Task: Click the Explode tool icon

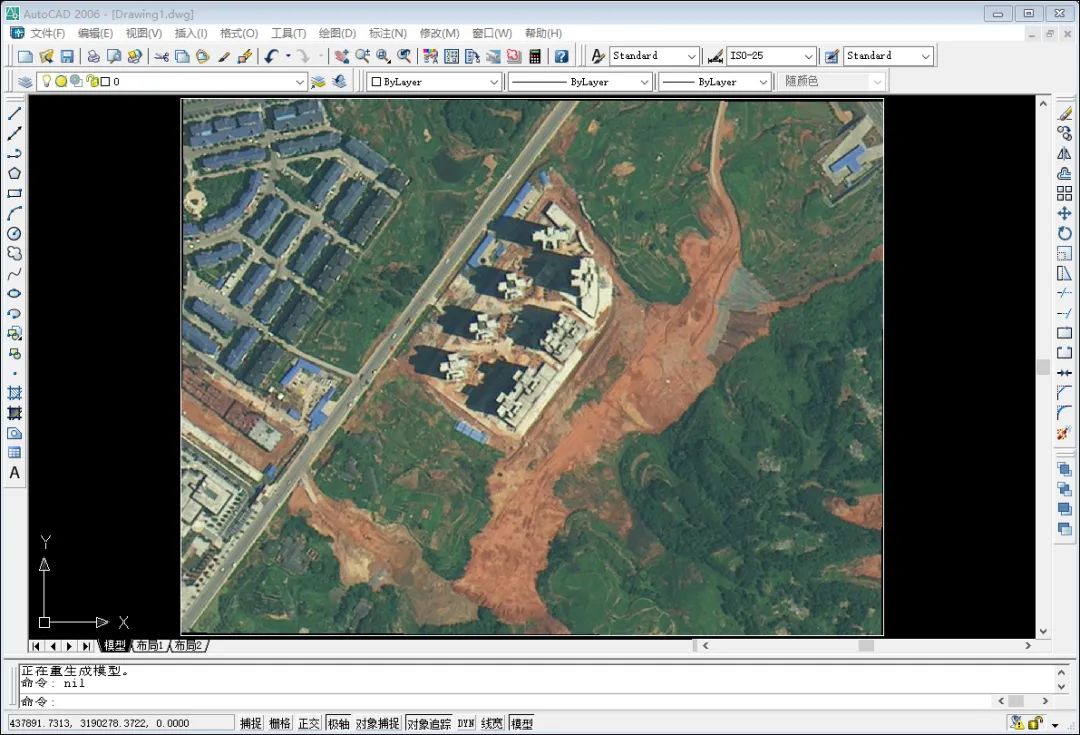Action: click(1064, 433)
